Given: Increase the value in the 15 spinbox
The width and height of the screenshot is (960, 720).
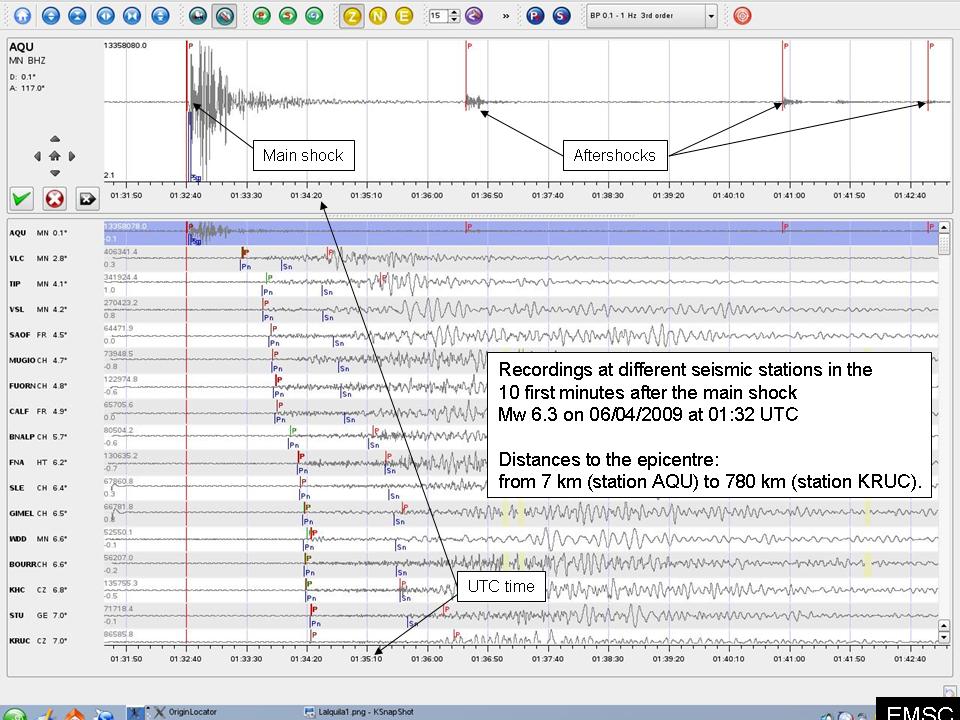Looking at the screenshot, I should click(455, 12).
